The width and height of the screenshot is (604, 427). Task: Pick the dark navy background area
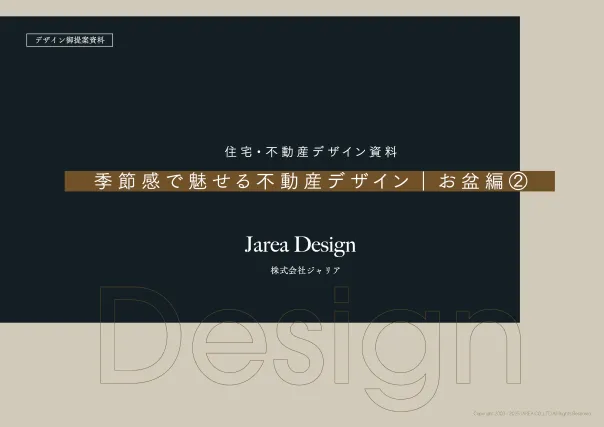(300, 90)
